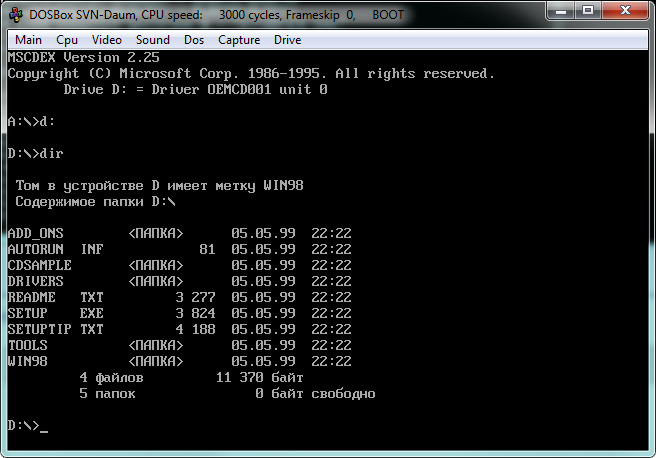The image size is (656, 458).
Task: Open the Main menu
Action: click(x=28, y=40)
